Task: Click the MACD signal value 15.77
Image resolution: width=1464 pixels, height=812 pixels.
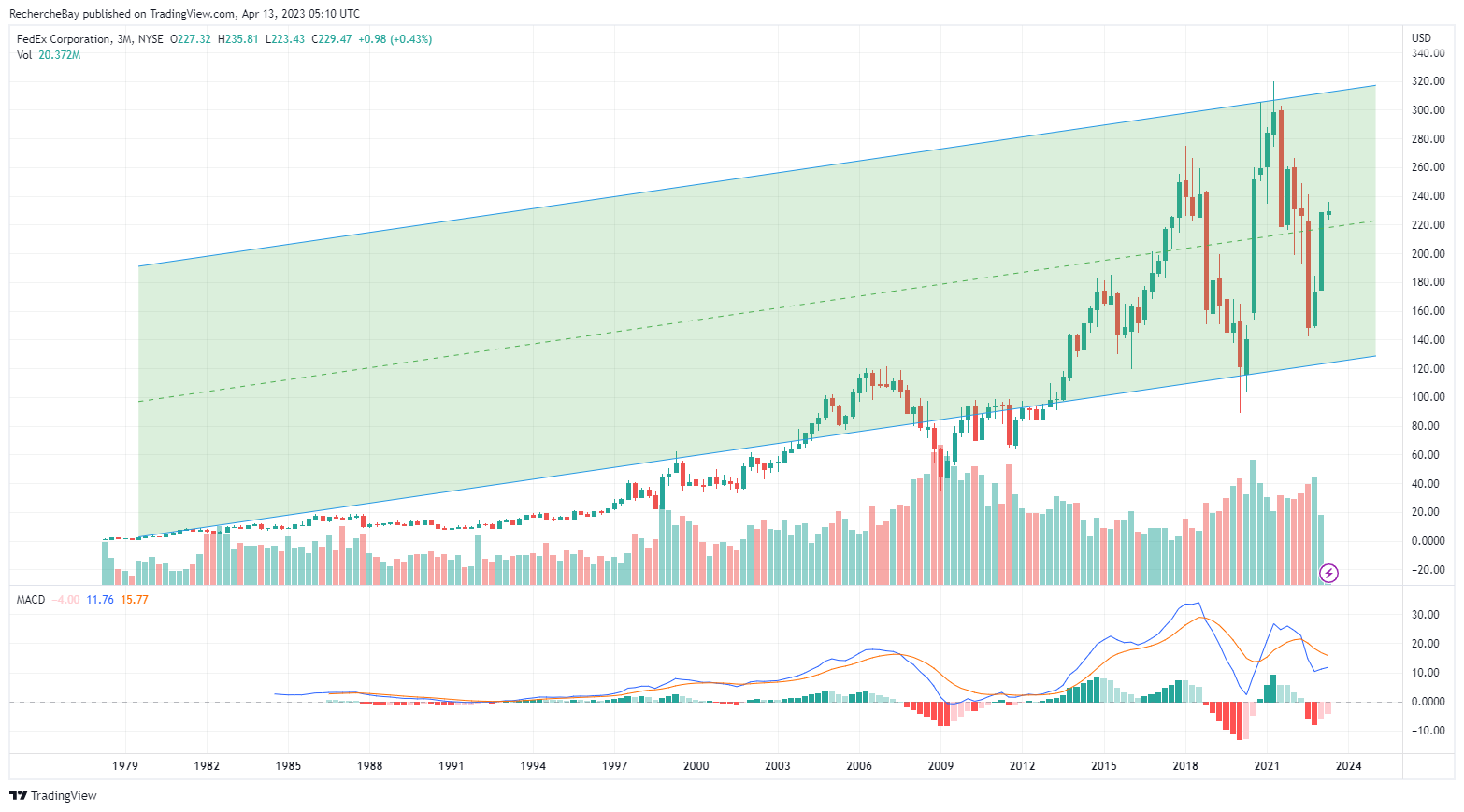Action: click(135, 600)
